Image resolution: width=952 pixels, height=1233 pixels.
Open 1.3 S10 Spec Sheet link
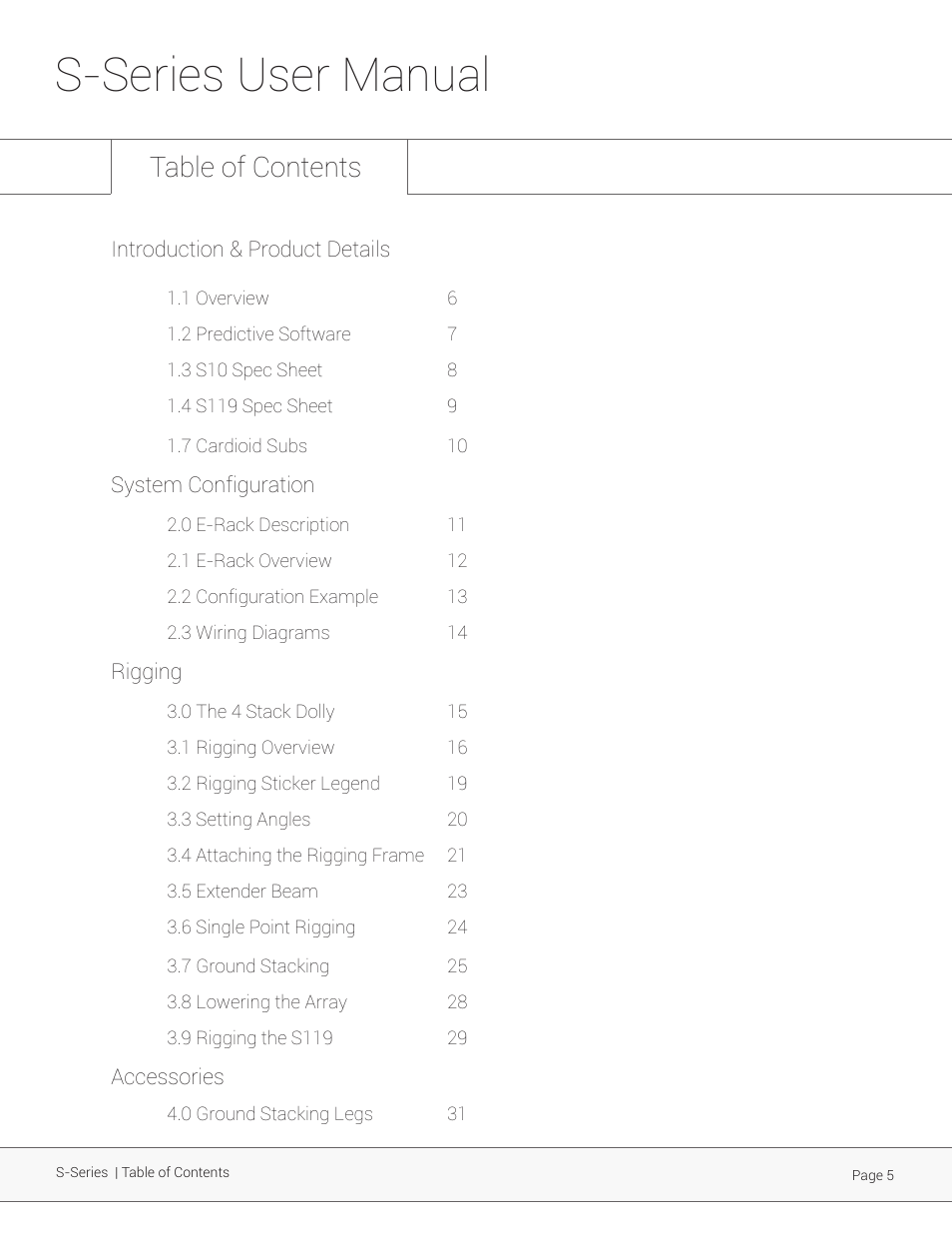pyautogui.click(x=244, y=370)
